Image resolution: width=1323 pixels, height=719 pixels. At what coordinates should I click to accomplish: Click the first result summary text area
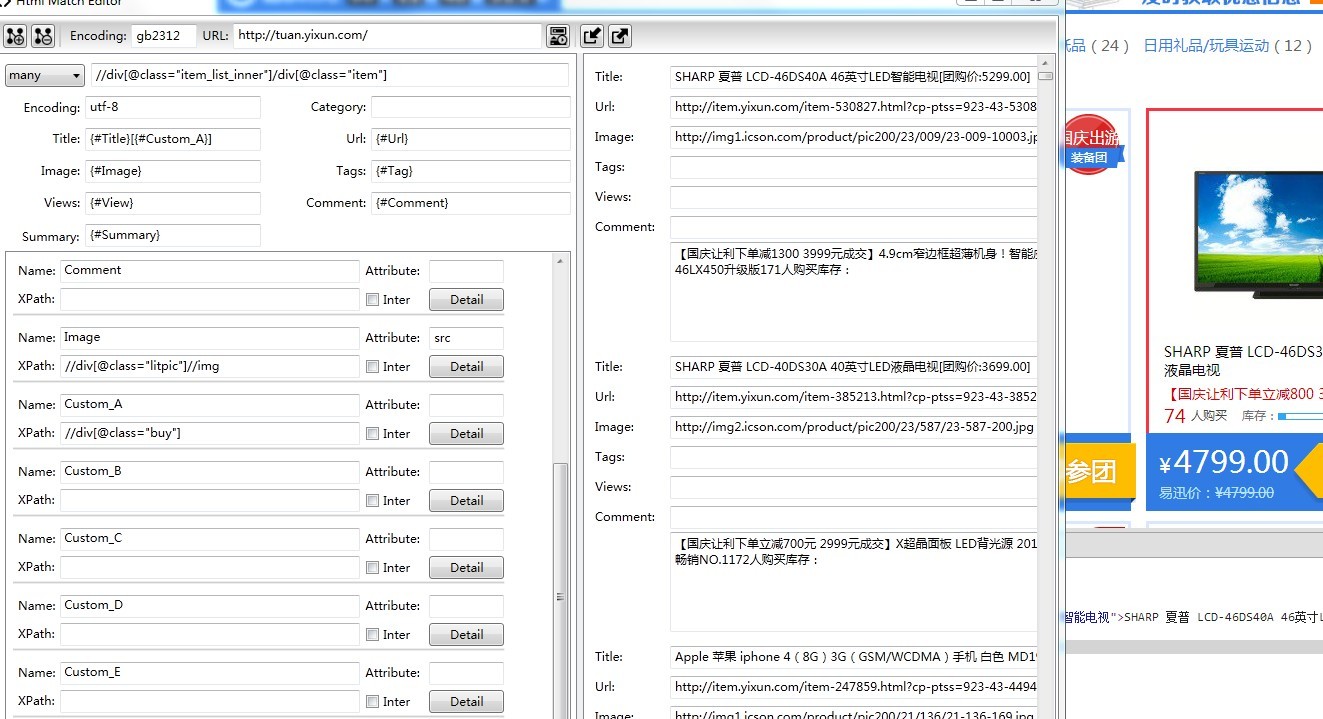point(853,292)
